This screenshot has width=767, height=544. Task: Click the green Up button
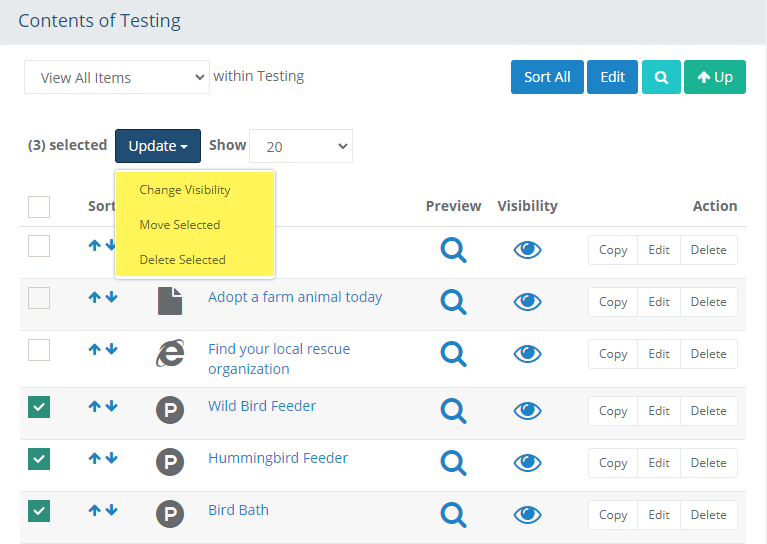pyautogui.click(x=715, y=77)
